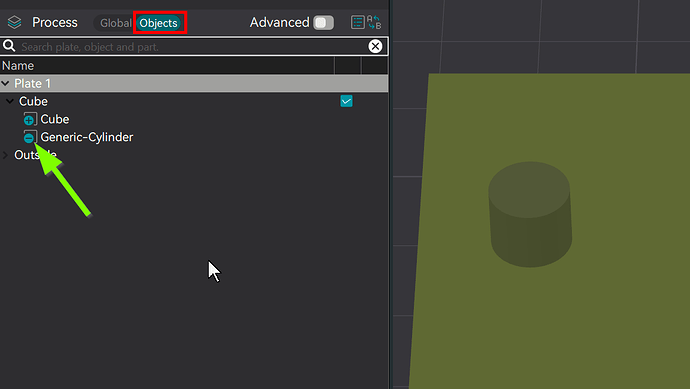
Task: Switch to the Global tab
Action: click(115, 23)
